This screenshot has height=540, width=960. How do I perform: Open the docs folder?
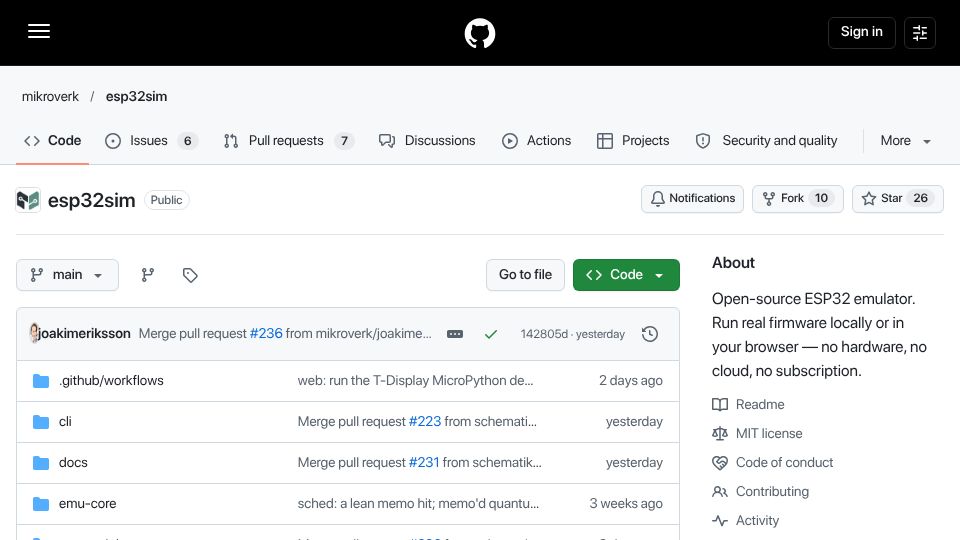(x=73, y=463)
